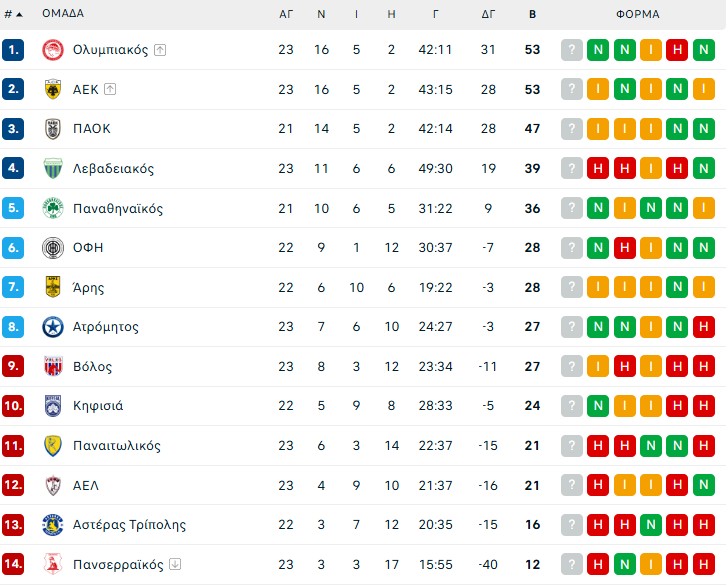Sort by the ΔΓ goal difference header
The image size is (728, 586).
(488, 14)
